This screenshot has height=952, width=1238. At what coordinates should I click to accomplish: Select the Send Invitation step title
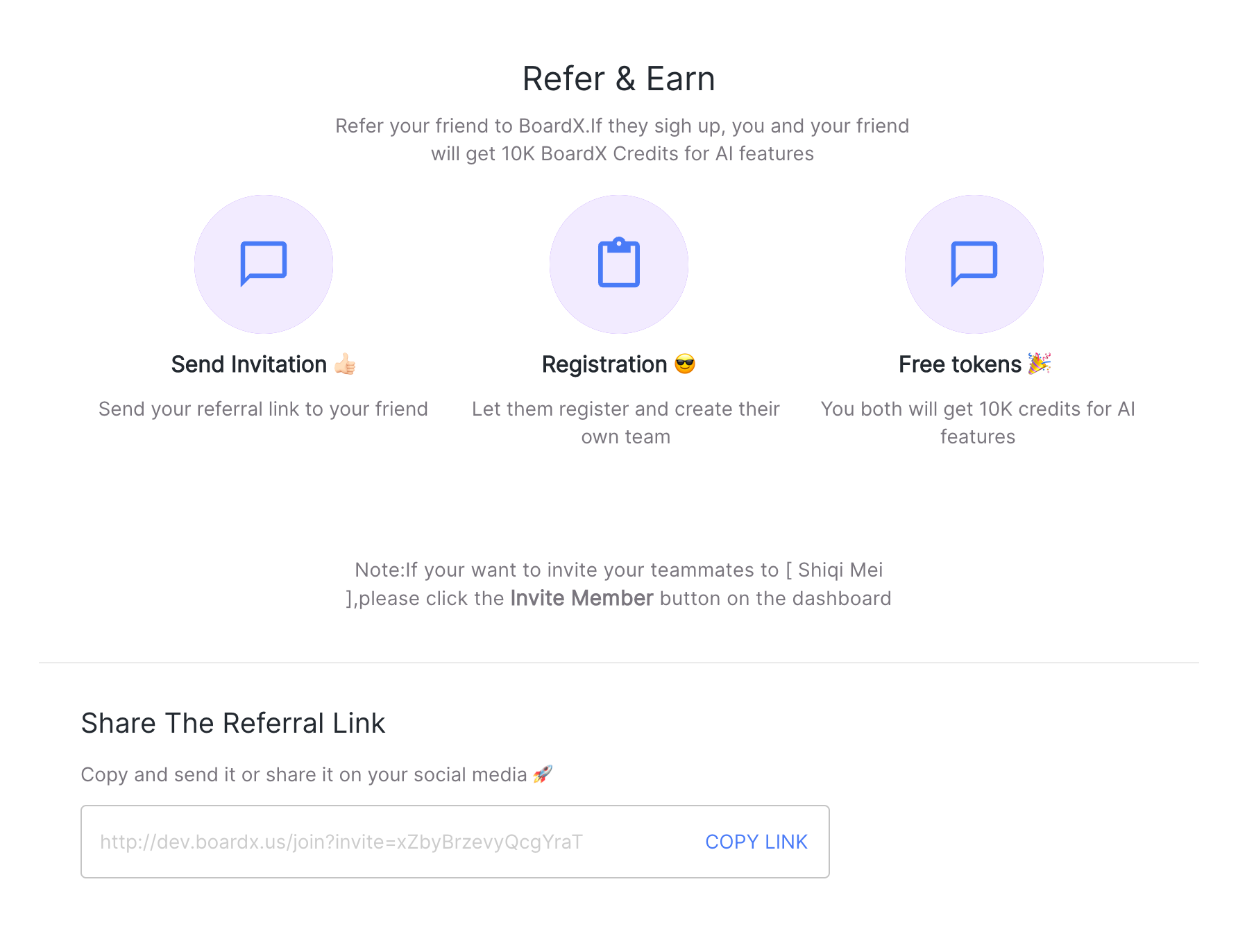[249, 364]
